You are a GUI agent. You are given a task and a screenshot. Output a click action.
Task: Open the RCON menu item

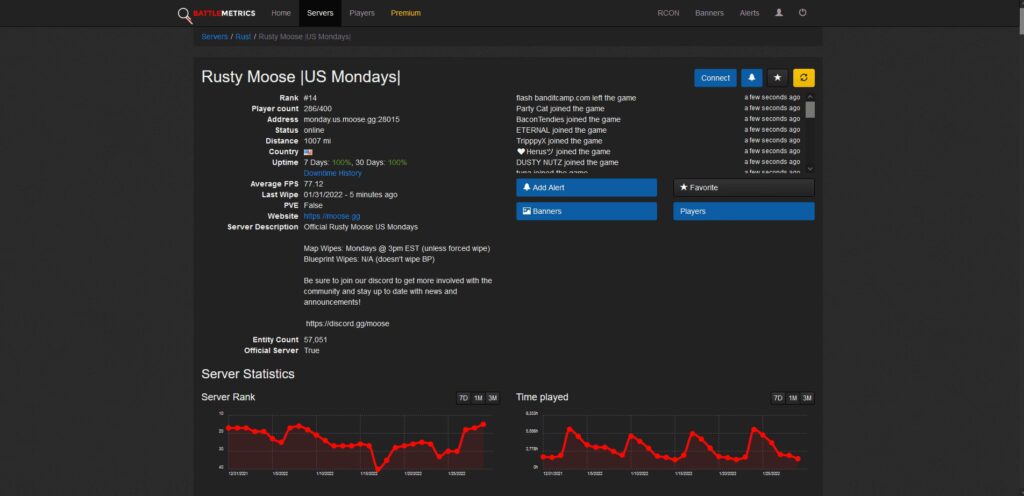pyautogui.click(x=668, y=13)
